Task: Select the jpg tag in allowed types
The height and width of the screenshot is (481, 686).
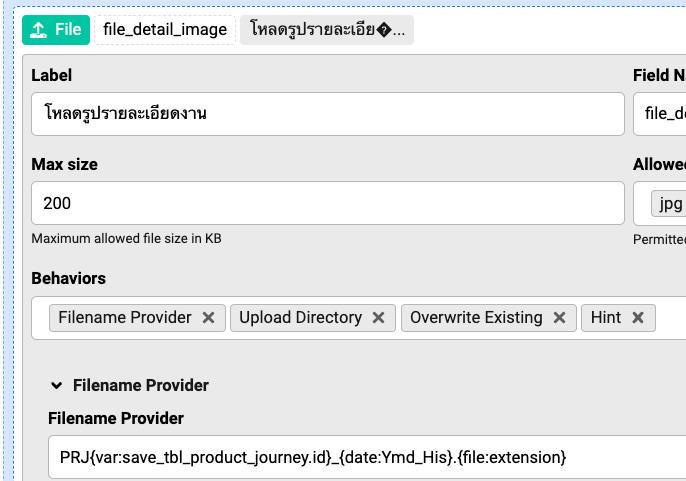Action: point(668,204)
